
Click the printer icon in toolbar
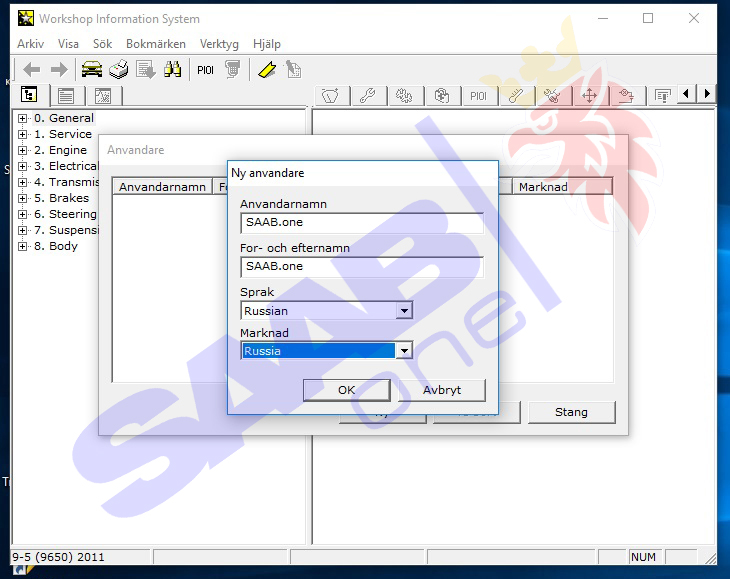click(119, 69)
